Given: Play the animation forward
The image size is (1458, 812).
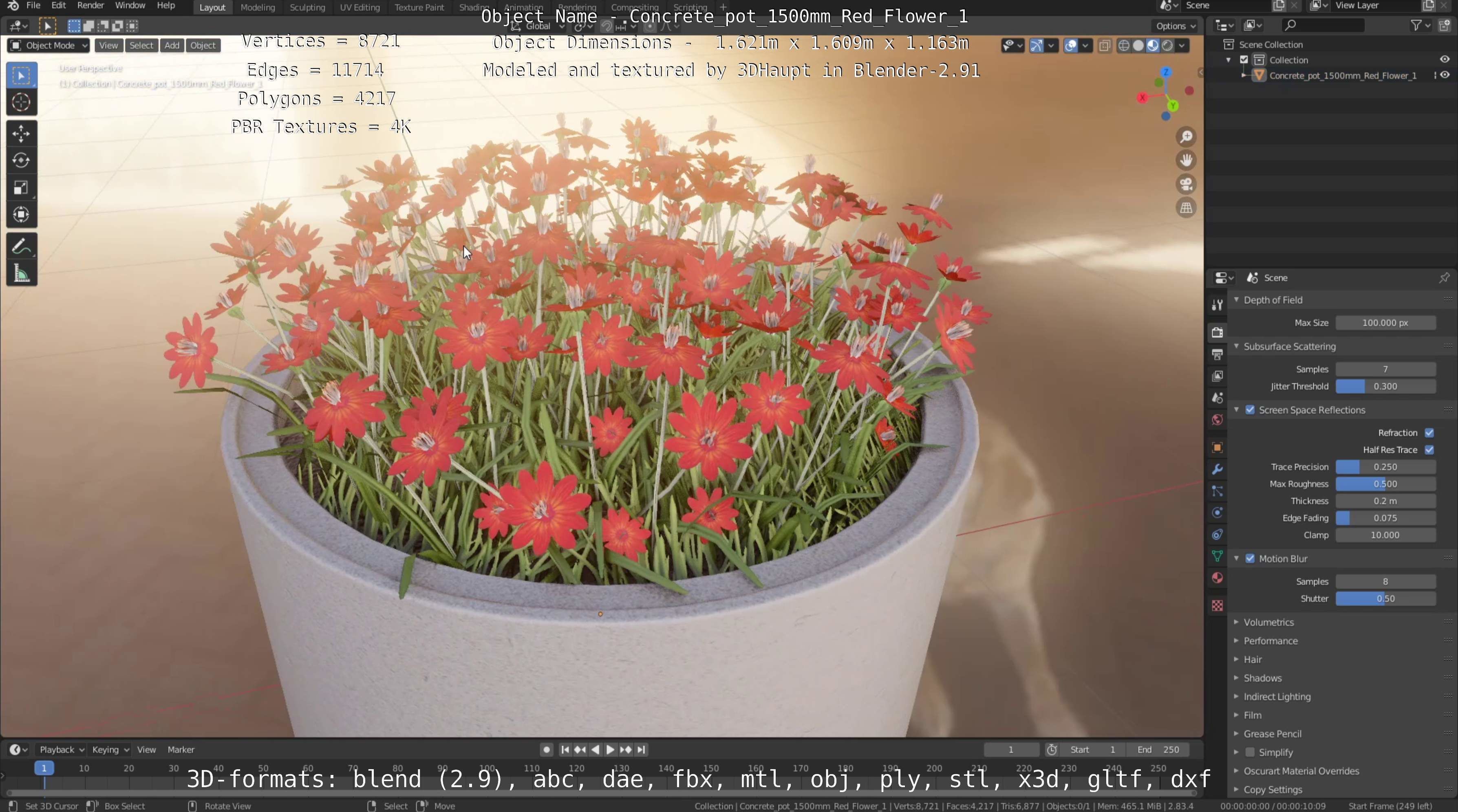Looking at the screenshot, I should pos(610,750).
